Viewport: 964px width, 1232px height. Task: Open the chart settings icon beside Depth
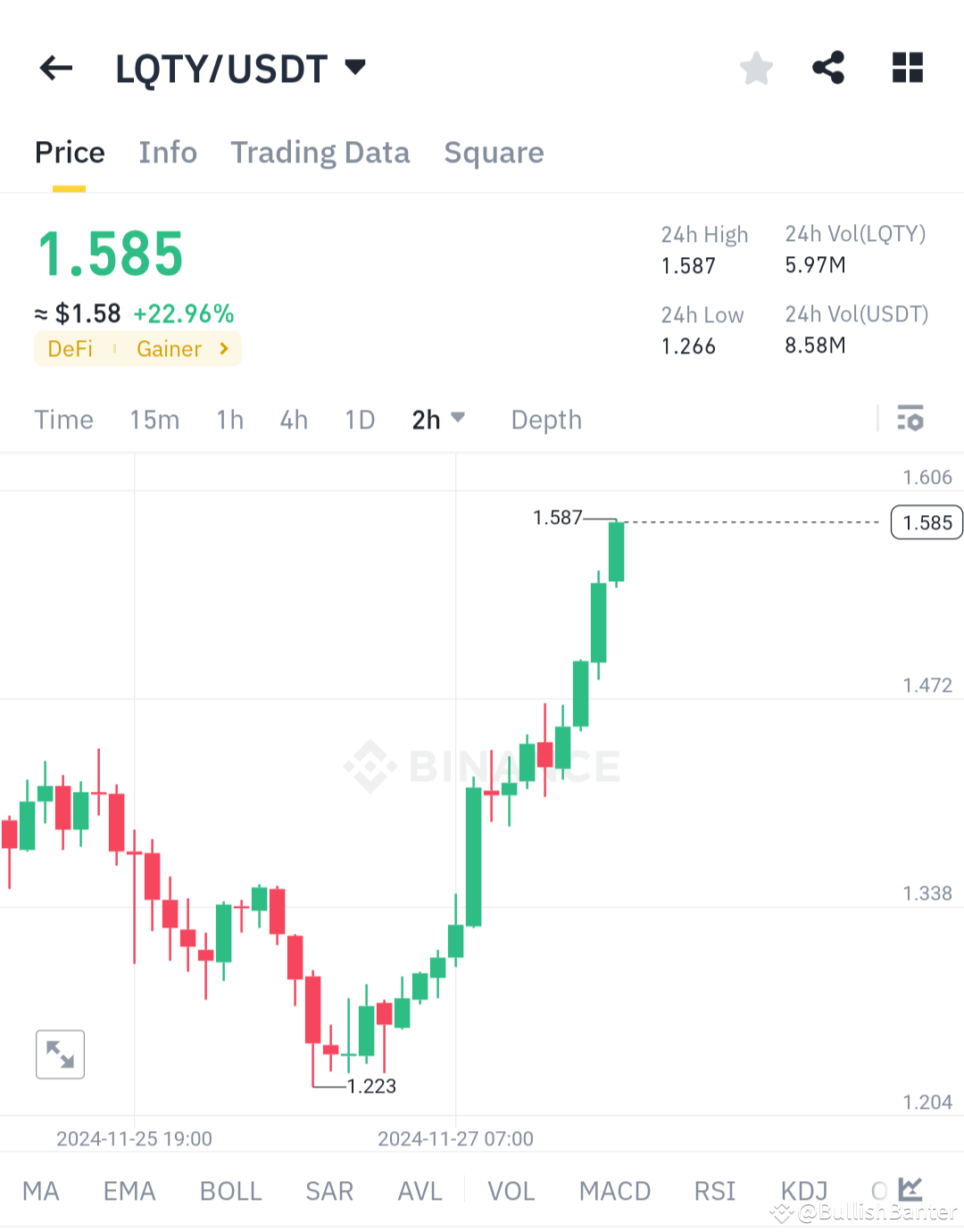click(x=910, y=419)
